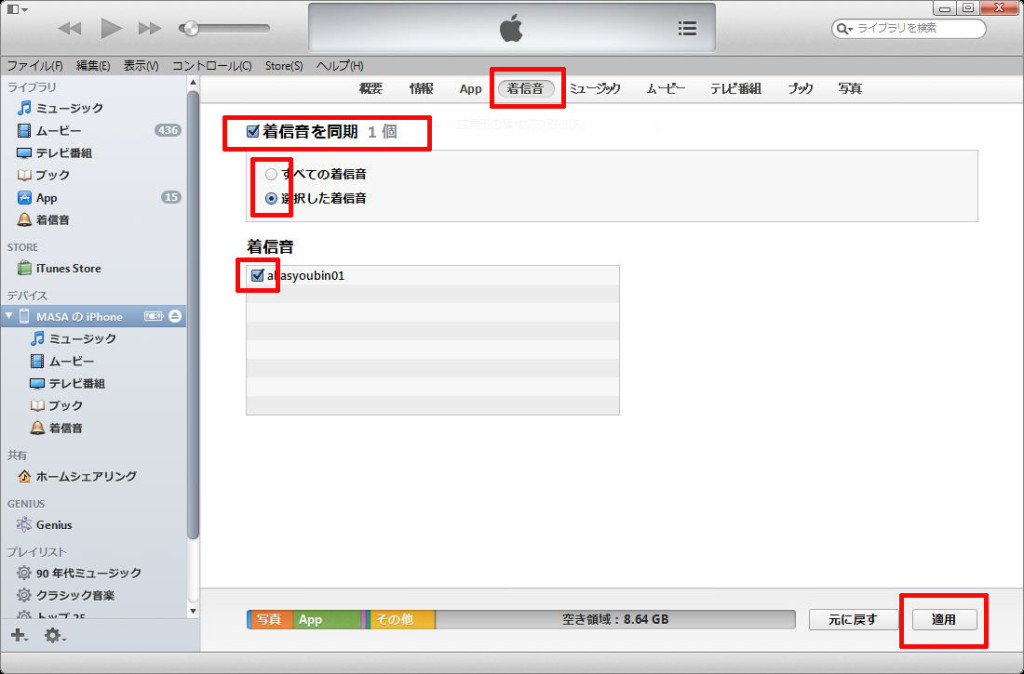Open the ファイル(F) menu

coord(35,65)
